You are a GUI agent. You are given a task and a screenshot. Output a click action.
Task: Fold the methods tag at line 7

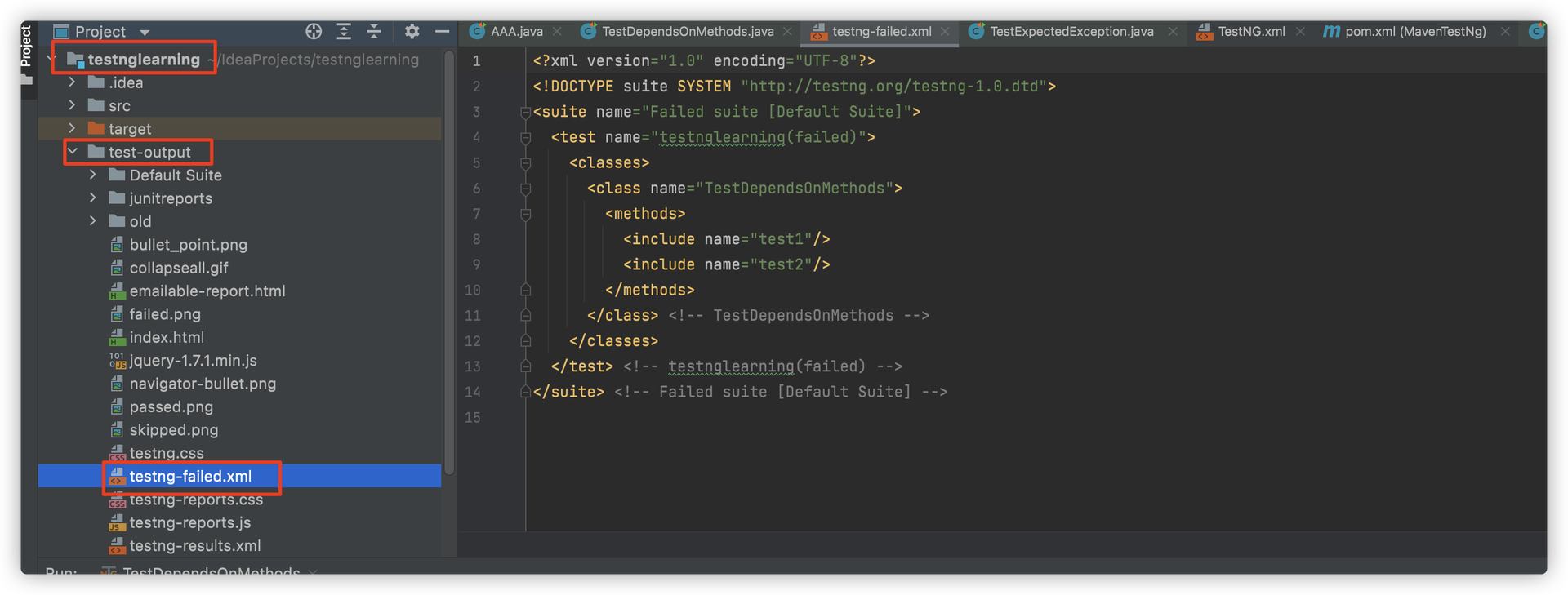[x=525, y=214]
